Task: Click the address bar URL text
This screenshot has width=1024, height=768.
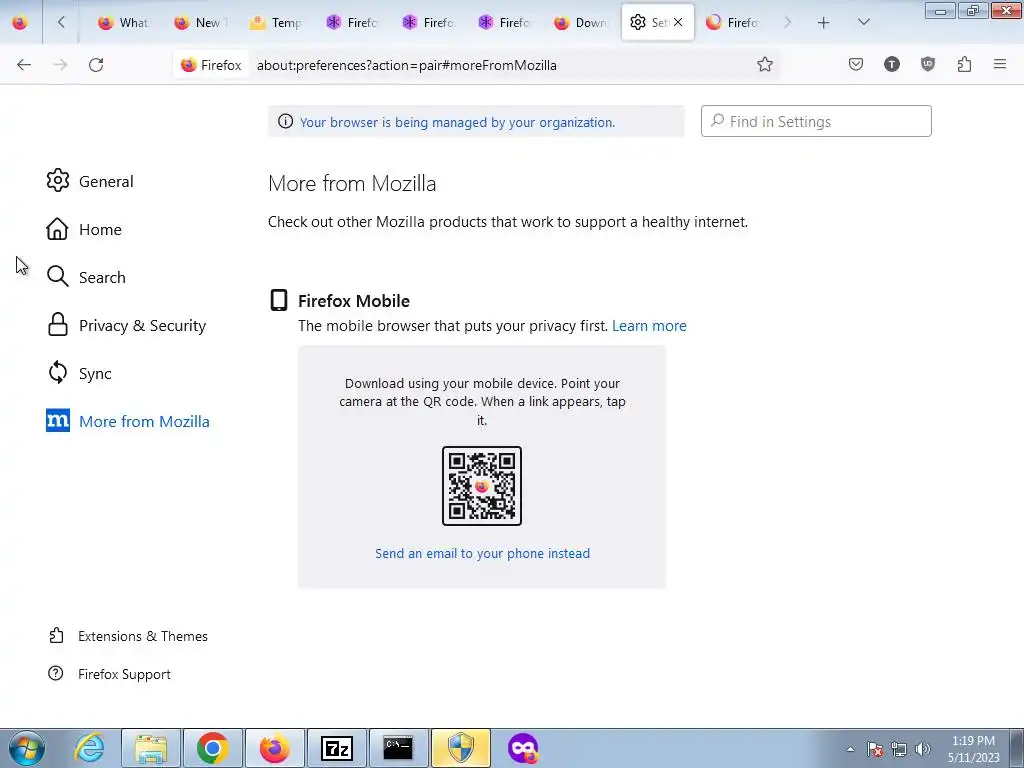Action: tap(406, 65)
